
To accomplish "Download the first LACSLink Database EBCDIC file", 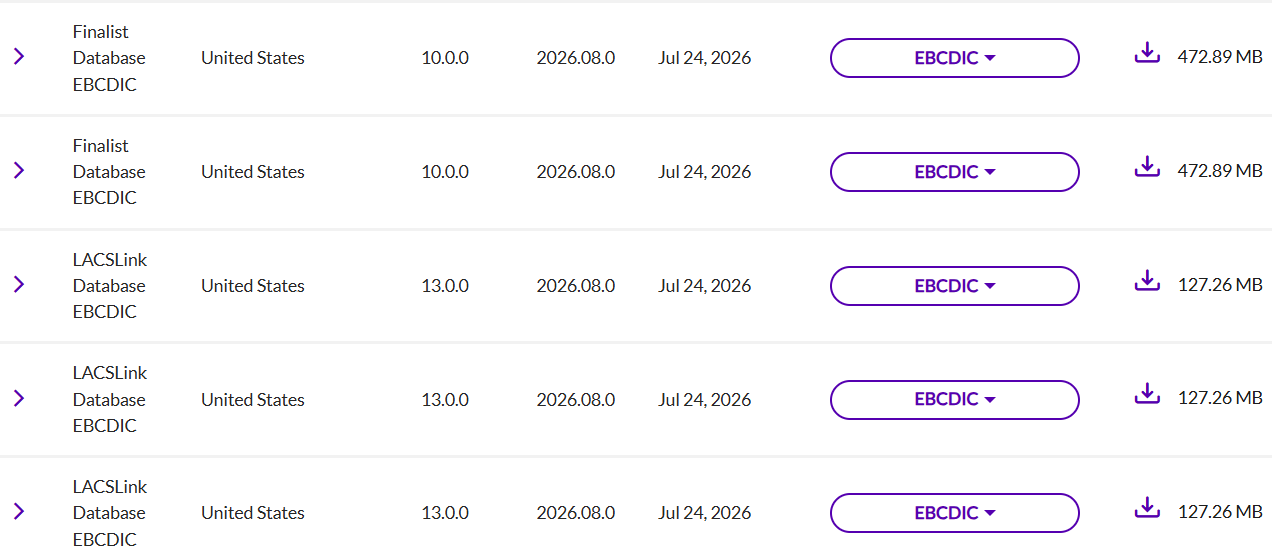I will click(1147, 281).
